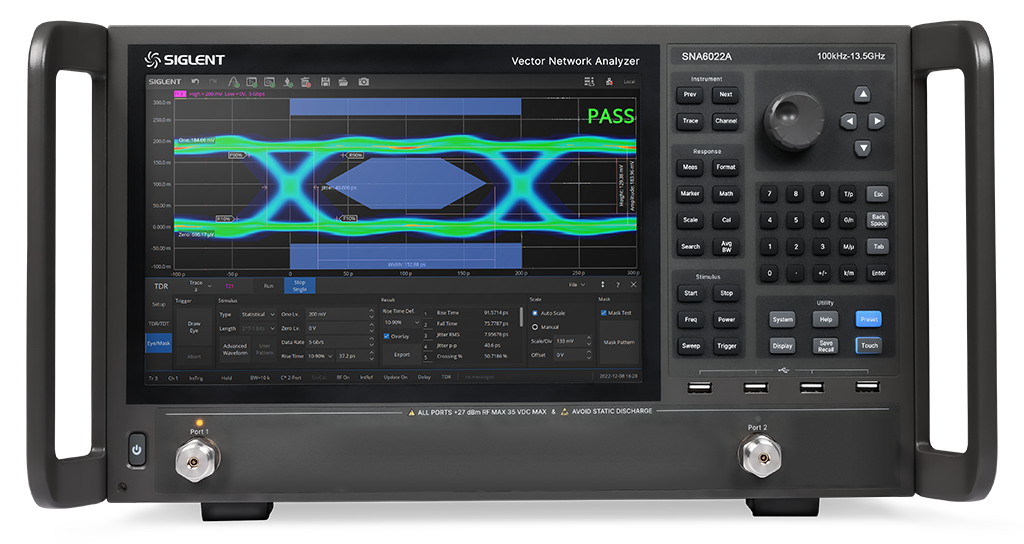Click the up/down resize arrows in TDR panel
The image size is (1024, 544).
pos(602,285)
